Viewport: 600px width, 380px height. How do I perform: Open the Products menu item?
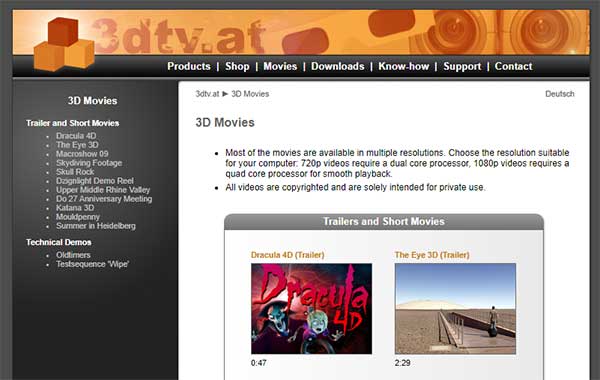pos(189,66)
